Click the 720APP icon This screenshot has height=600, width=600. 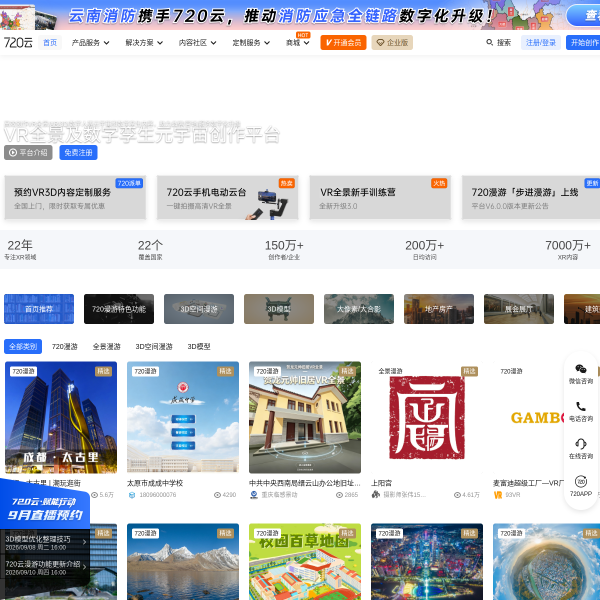(x=580, y=481)
